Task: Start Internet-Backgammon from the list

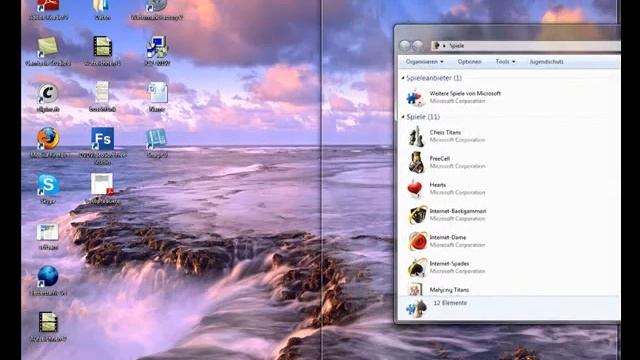Action: (x=417, y=215)
